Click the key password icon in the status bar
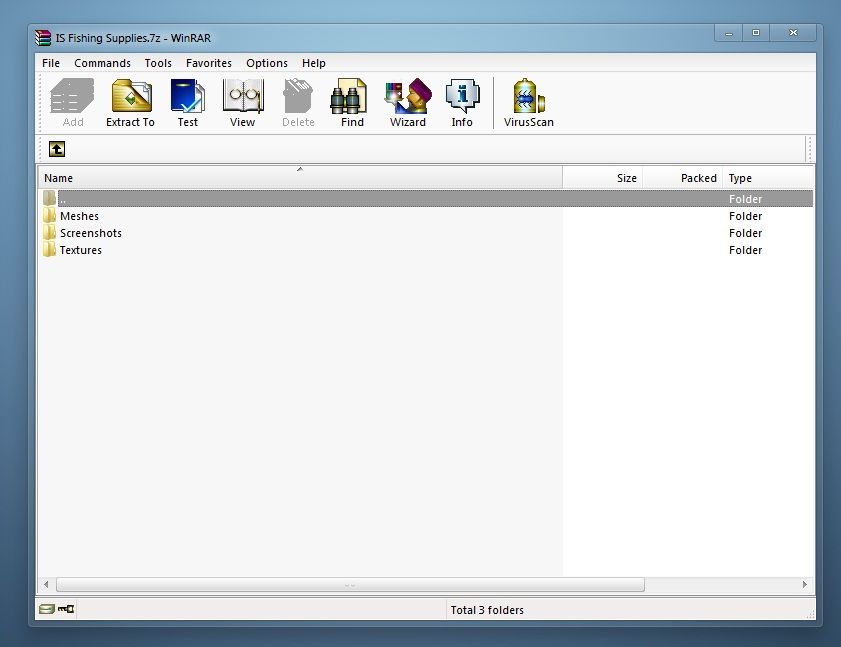 66,609
